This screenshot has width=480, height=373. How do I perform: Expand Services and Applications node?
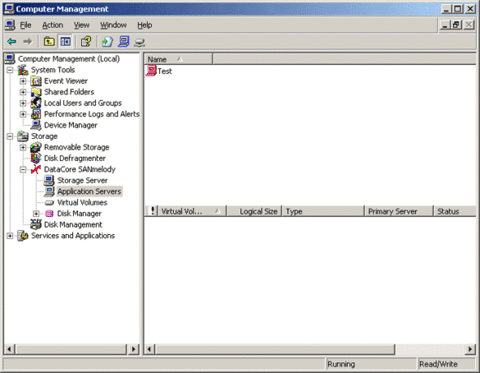click(x=10, y=236)
